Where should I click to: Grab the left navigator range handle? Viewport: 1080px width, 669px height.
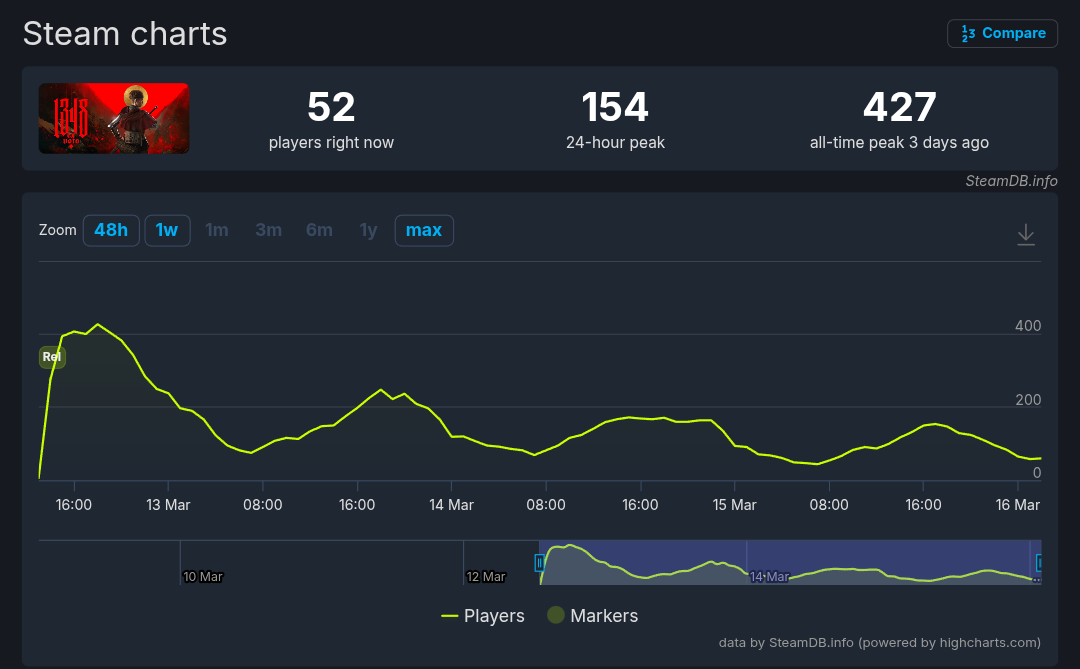540,563
